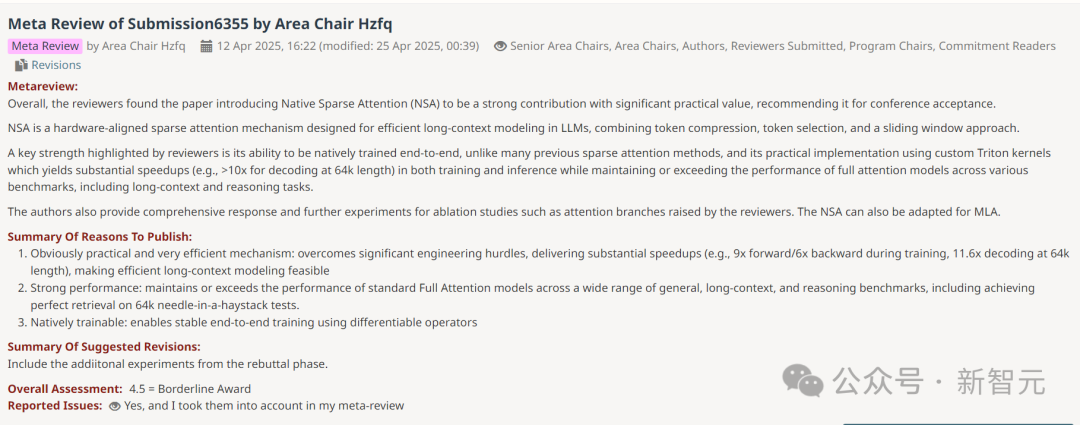The width and height of the screenshot is (1080, 425).
Task: Click the '新智元' watermark text
Action: [x=1000, y=381]
